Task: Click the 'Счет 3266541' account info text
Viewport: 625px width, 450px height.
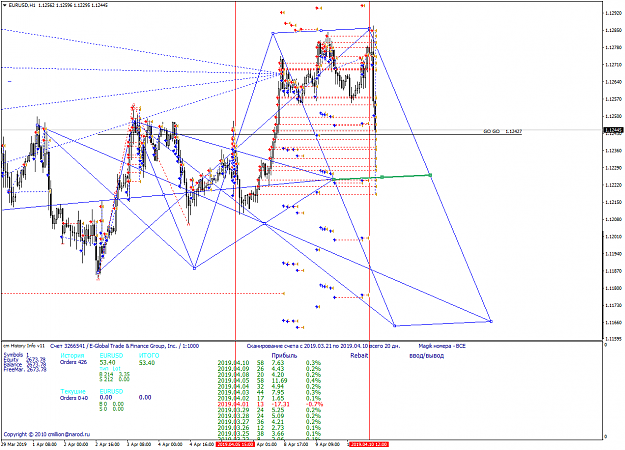Action: point(125,346)
